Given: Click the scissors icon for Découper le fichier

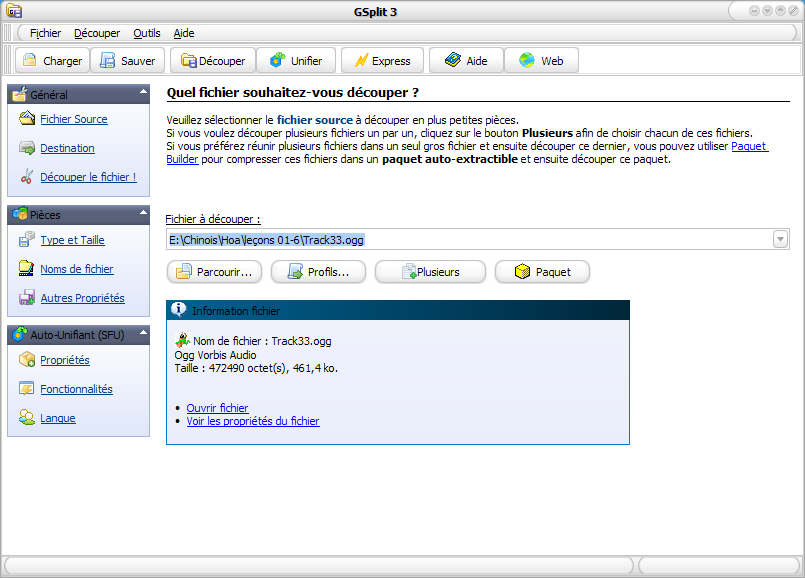Looking at the screenshot, I should (x=27, y=177).
